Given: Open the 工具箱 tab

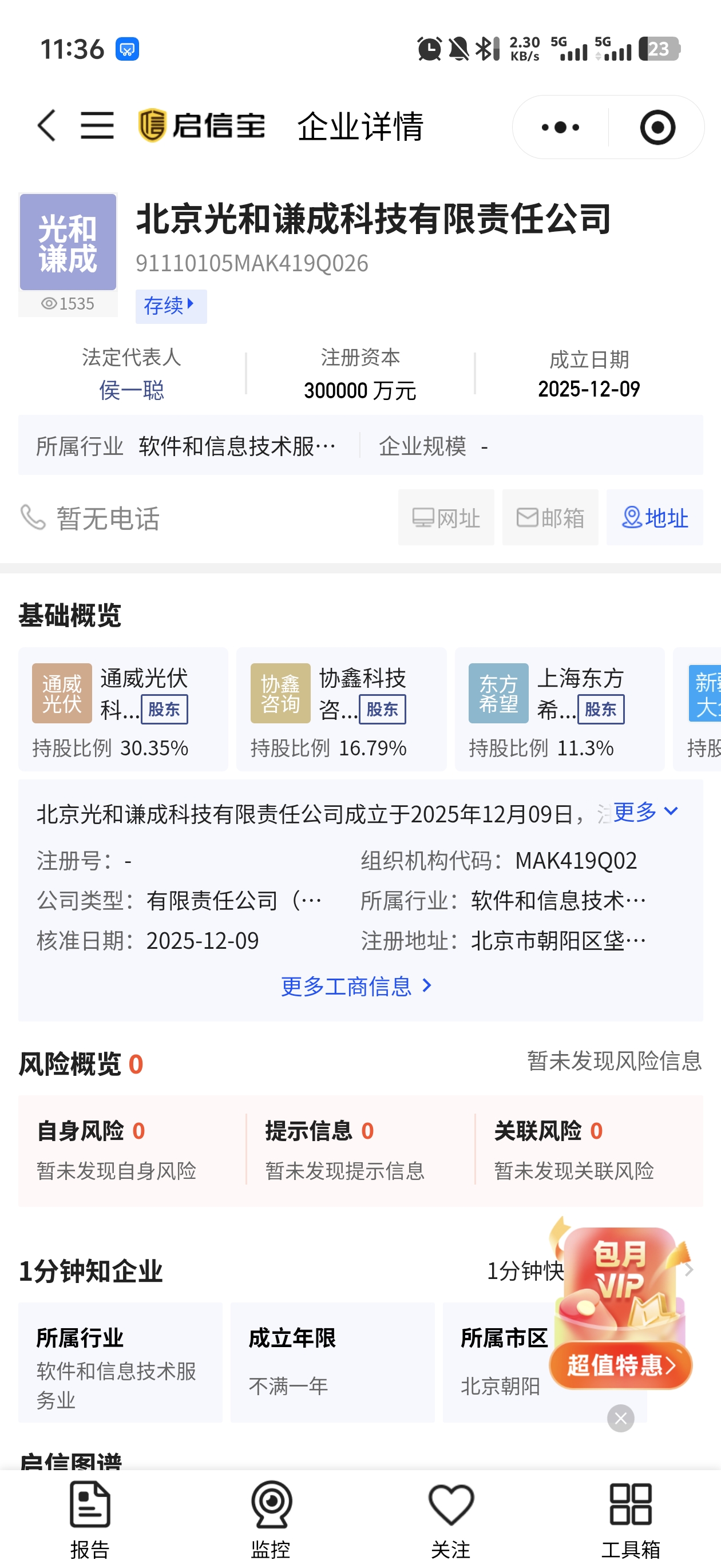Looking at the screenshot, I should [631, 1519].
